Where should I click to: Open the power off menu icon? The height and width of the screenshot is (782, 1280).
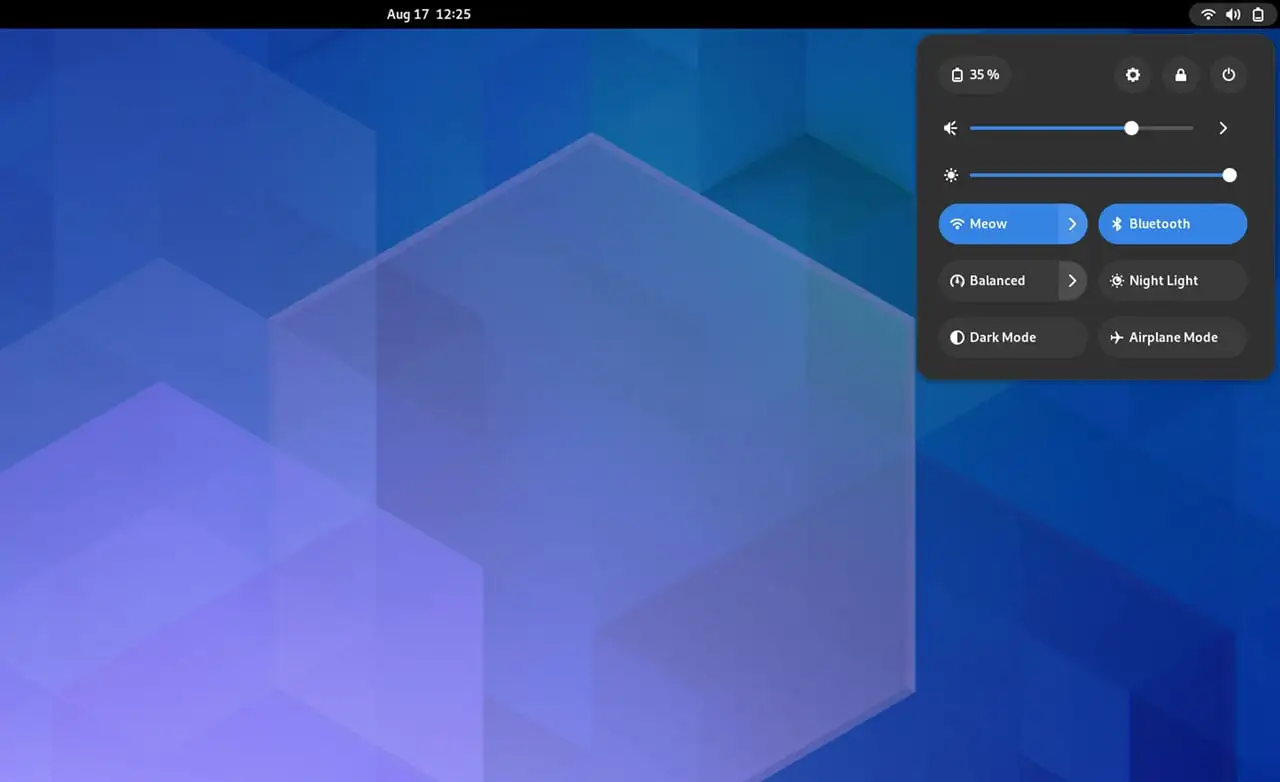click(1229, 75)
